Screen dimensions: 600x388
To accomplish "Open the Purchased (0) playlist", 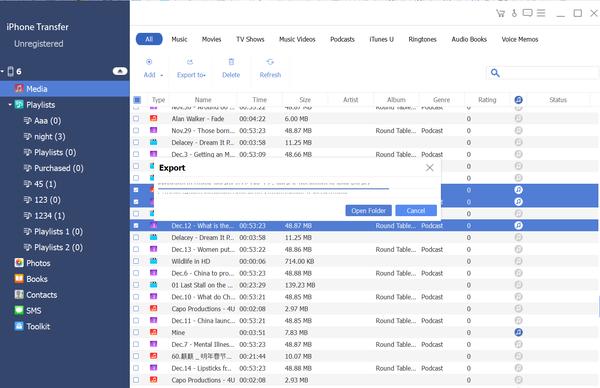I will 59,168.
